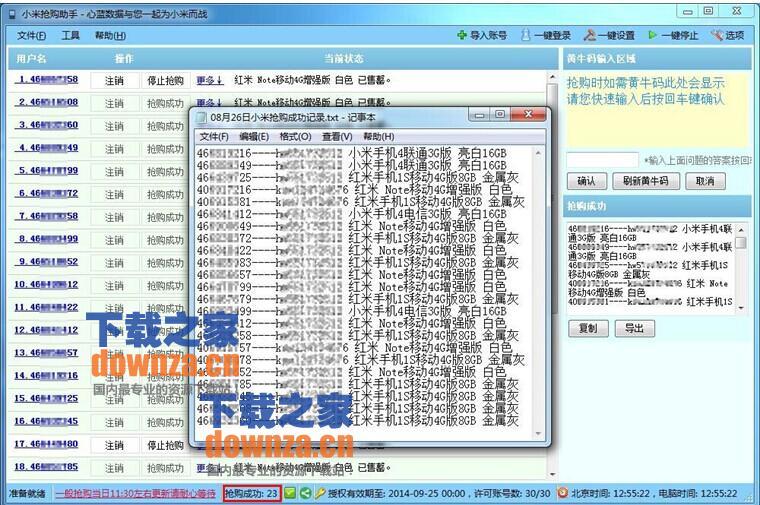Click 准备就绪 ready status text
Viewport: 760px width, 505px height.
(x=27, y=493)
